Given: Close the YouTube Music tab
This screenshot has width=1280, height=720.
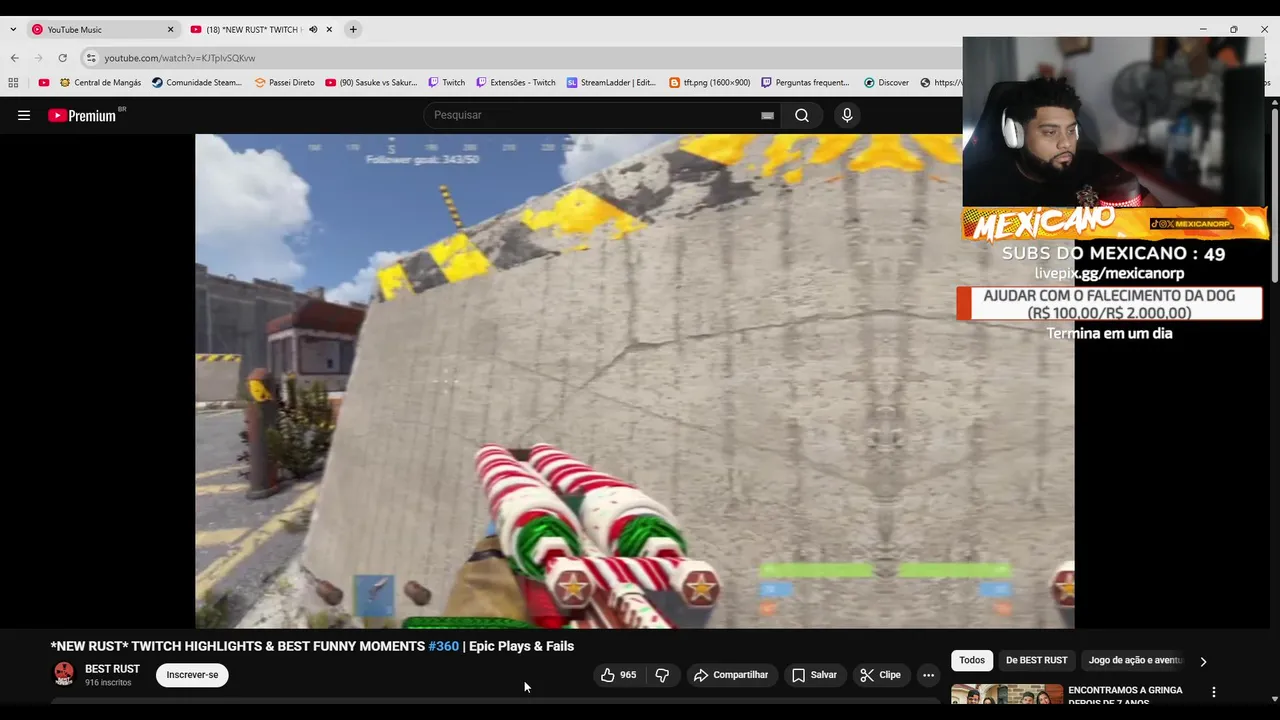Looking at the screenshot, I should click(x=170, y=29).
